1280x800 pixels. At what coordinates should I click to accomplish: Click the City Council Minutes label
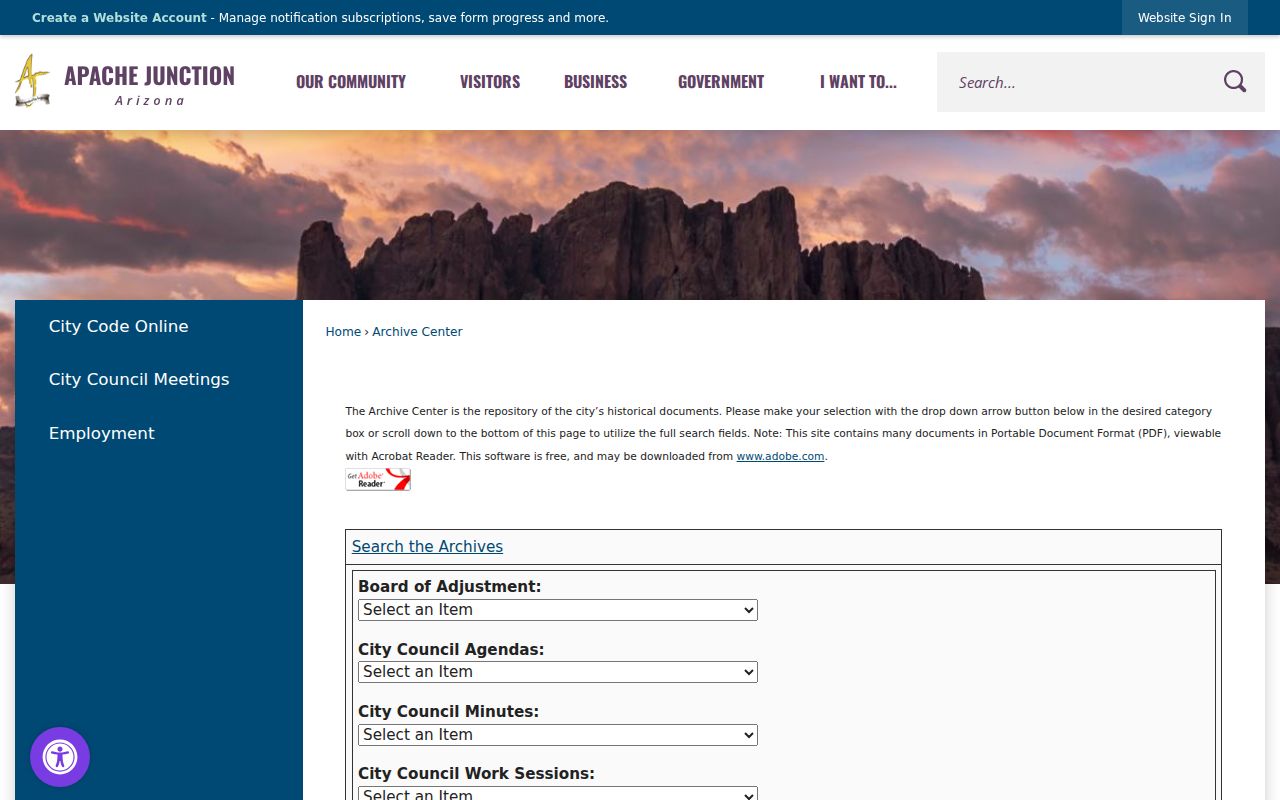[448, 711]
